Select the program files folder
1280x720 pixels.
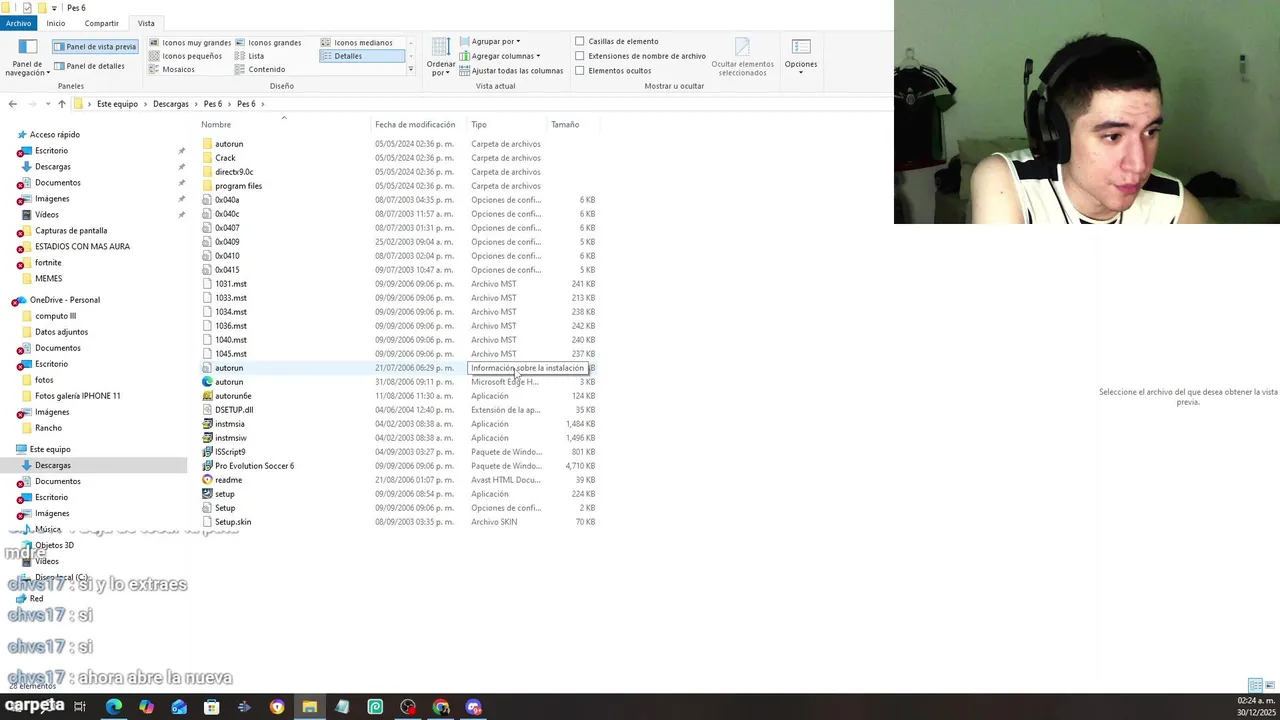tap(238, 186)
